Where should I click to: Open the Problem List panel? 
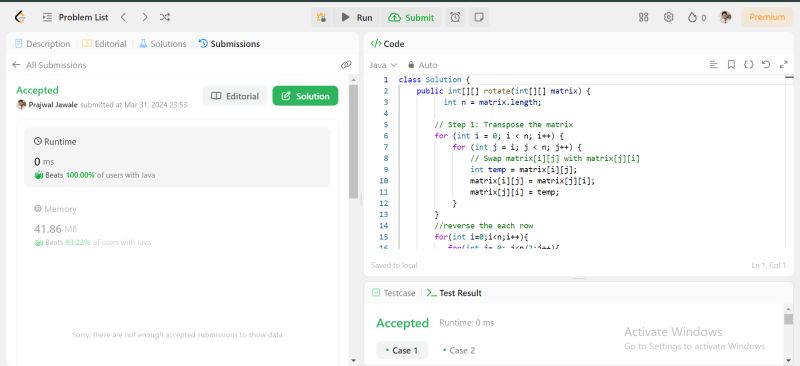point(76,17)
